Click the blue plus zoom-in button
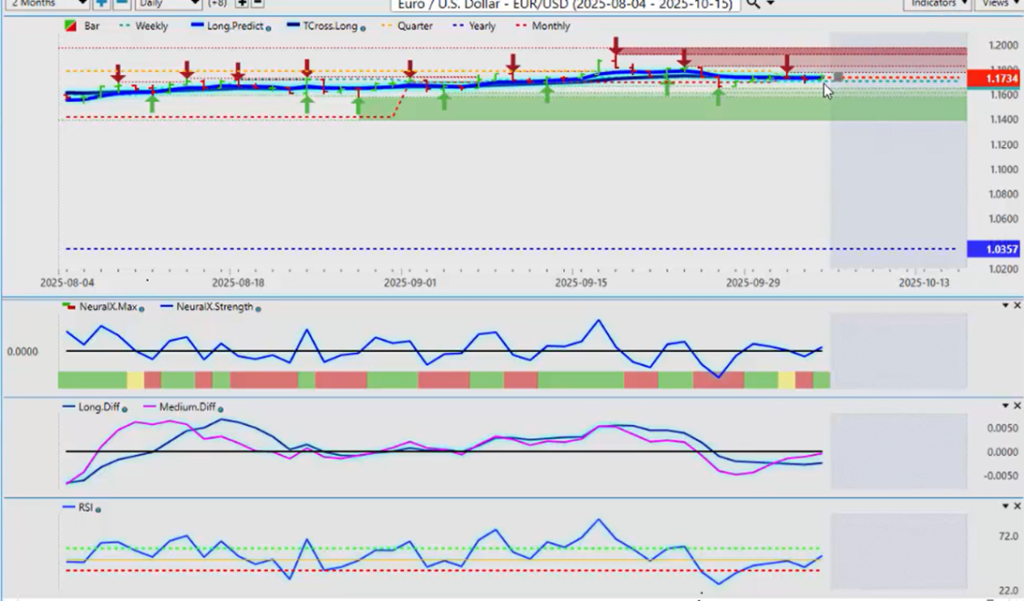Image resolution: width=1024 pixels, height=601 pixels. point(101,4)
